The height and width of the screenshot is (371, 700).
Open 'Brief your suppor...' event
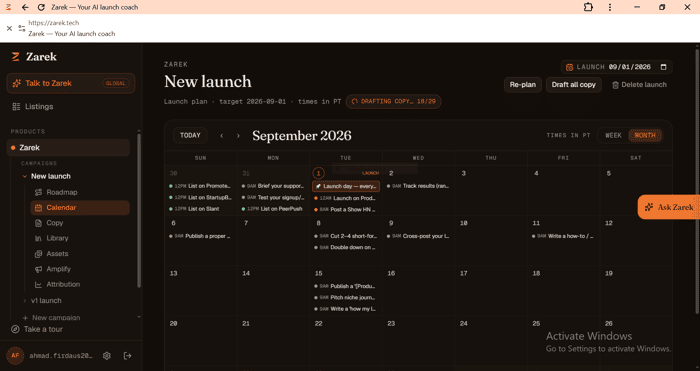pos(273,186)
